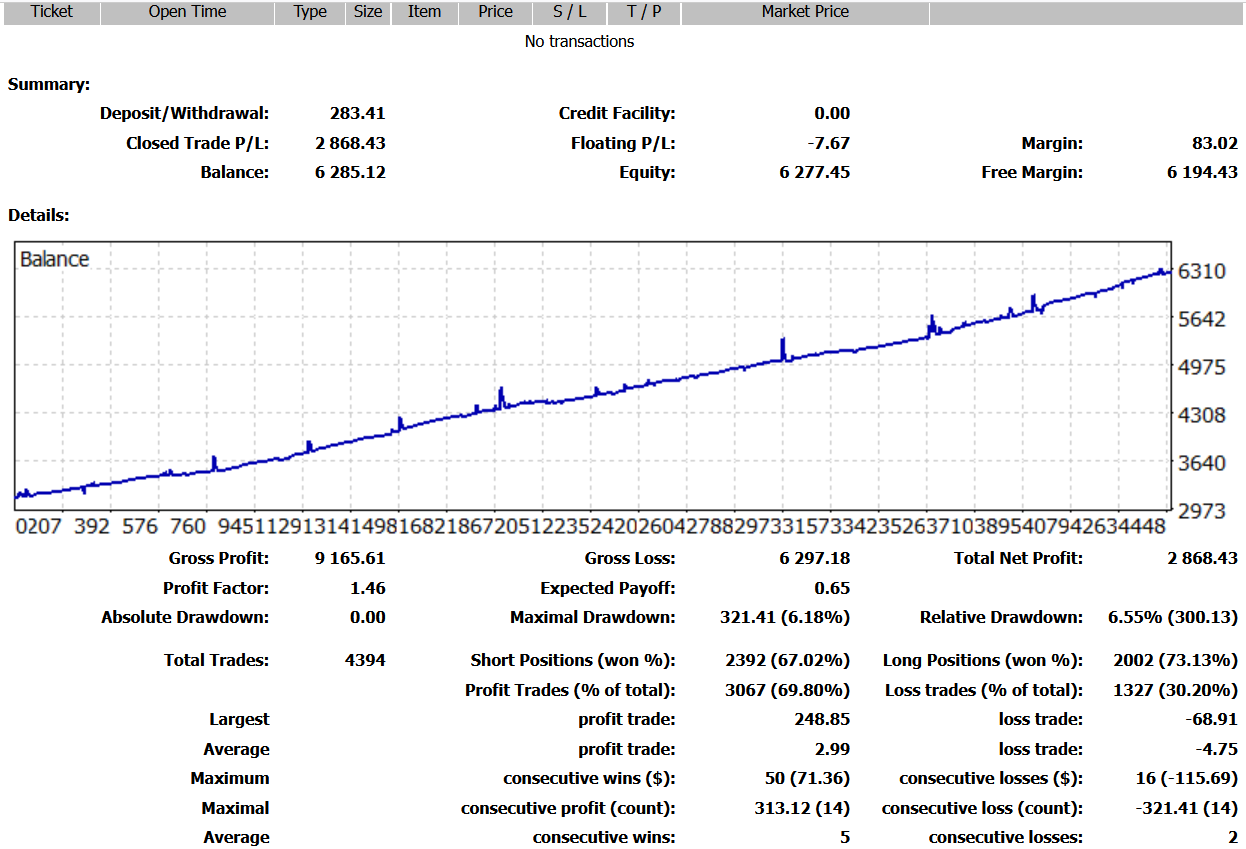Select the consecutive losses value 16 (-115.69)
Image resolution: width=1246 pixels, height=849 pixels.
point(1187,778)
